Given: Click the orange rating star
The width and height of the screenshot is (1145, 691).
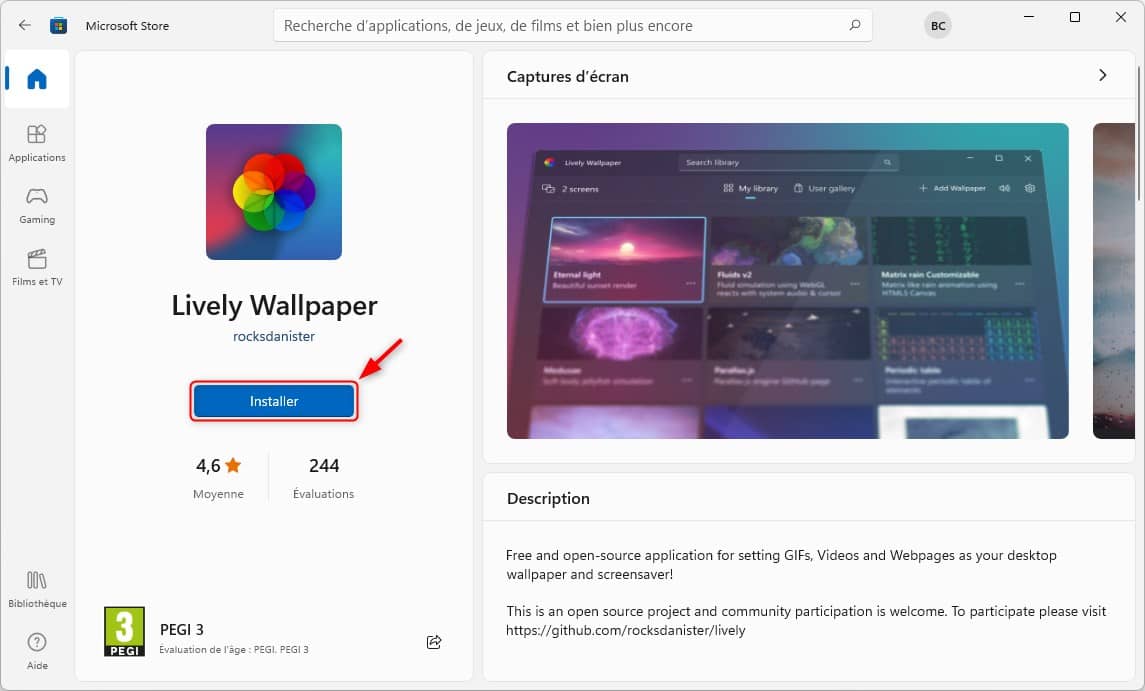Looking at the screenshot, I should pos(234,465).
